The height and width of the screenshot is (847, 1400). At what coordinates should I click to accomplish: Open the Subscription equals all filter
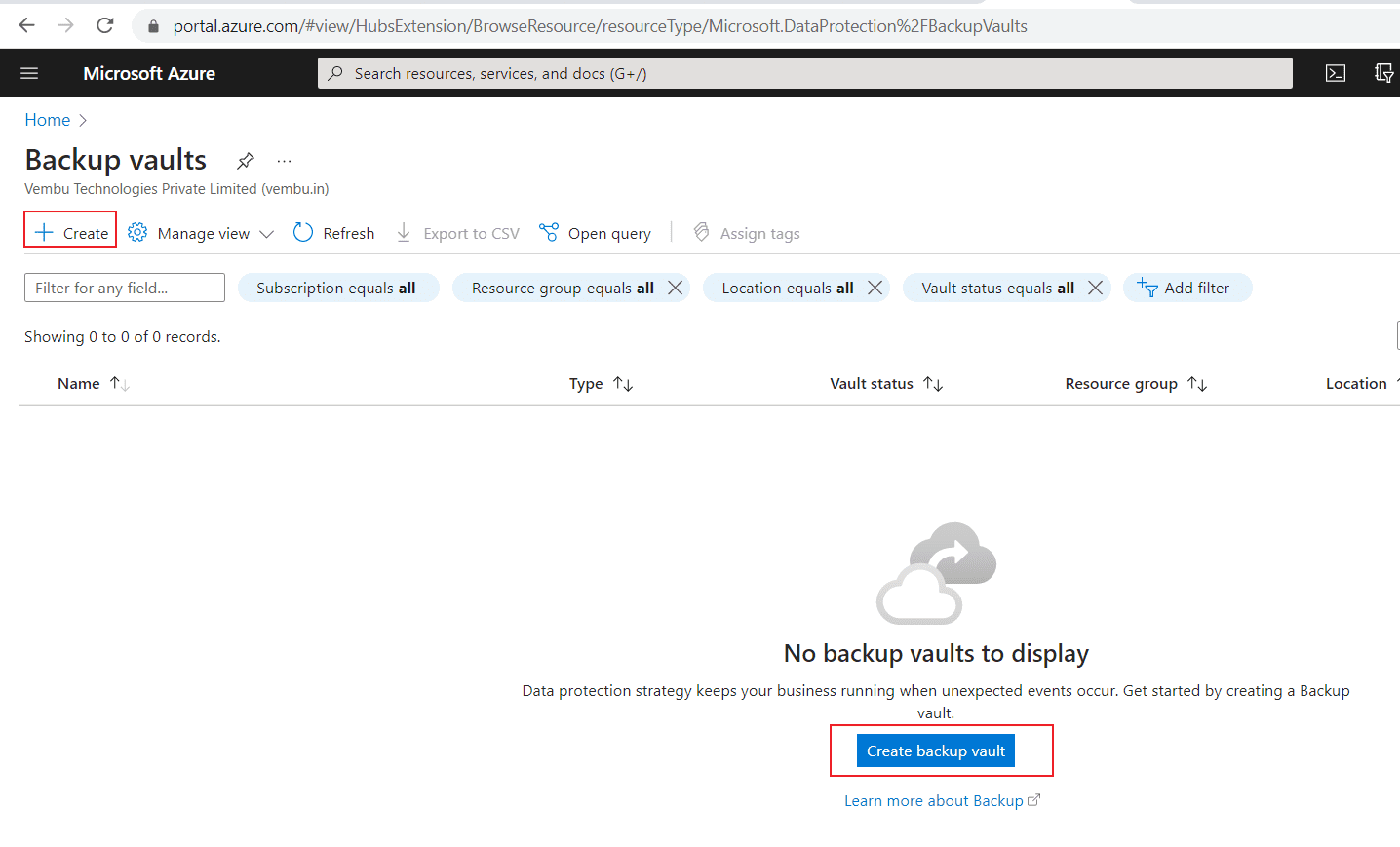(x=336, y=288)
